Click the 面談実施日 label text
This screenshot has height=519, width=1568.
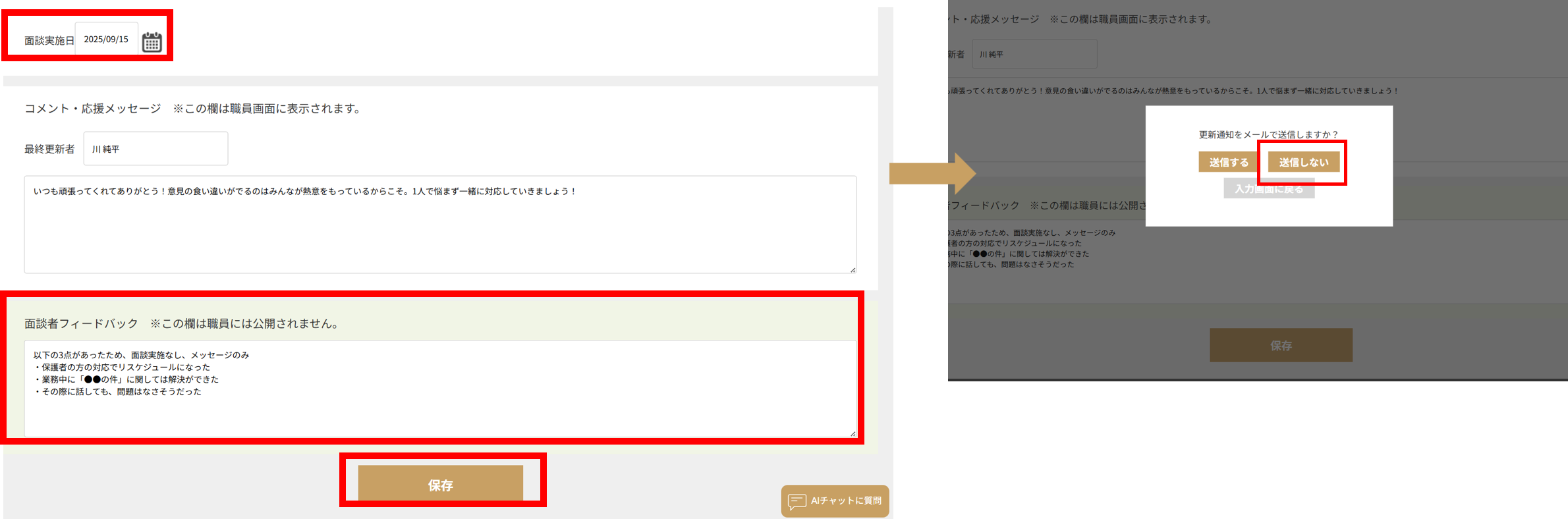click(49, 41)
